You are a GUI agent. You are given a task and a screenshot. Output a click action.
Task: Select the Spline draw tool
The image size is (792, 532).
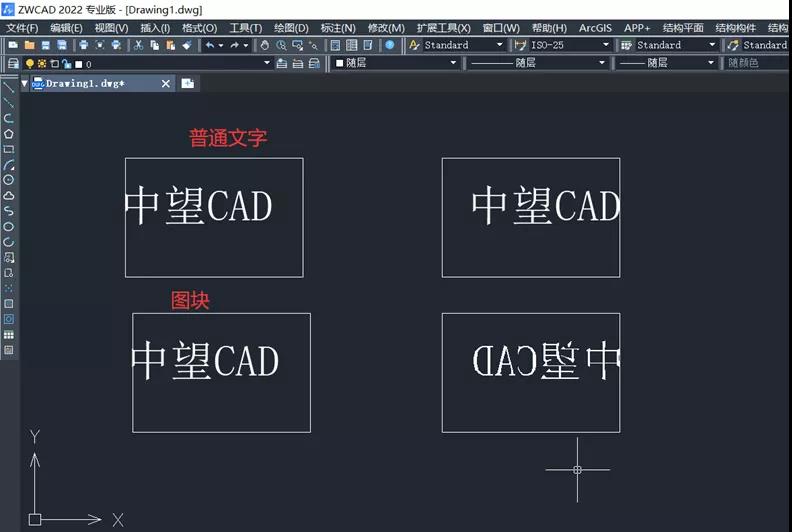pos(9,211)
